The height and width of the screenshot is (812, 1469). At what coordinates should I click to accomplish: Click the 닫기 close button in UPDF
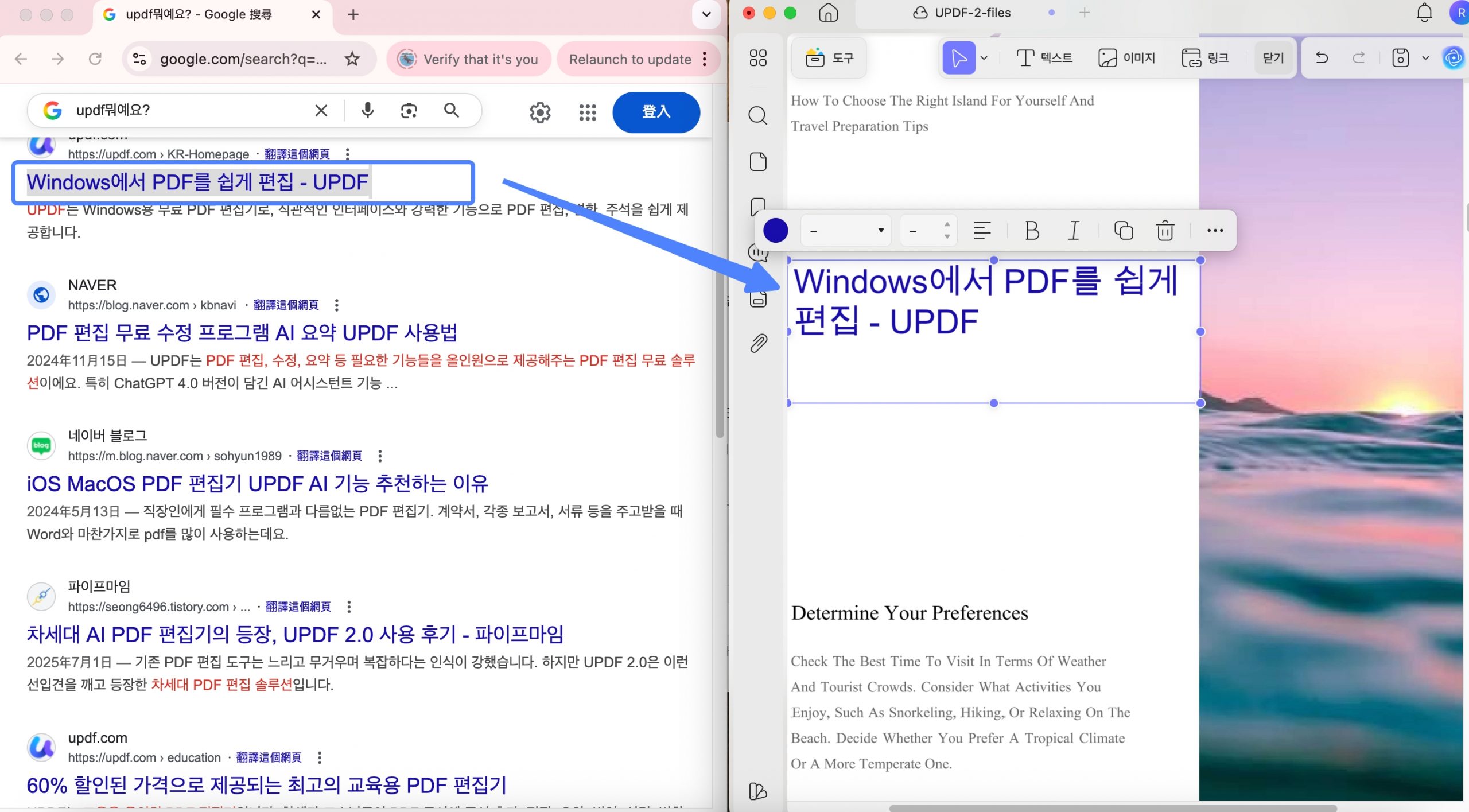[1273, 58]
